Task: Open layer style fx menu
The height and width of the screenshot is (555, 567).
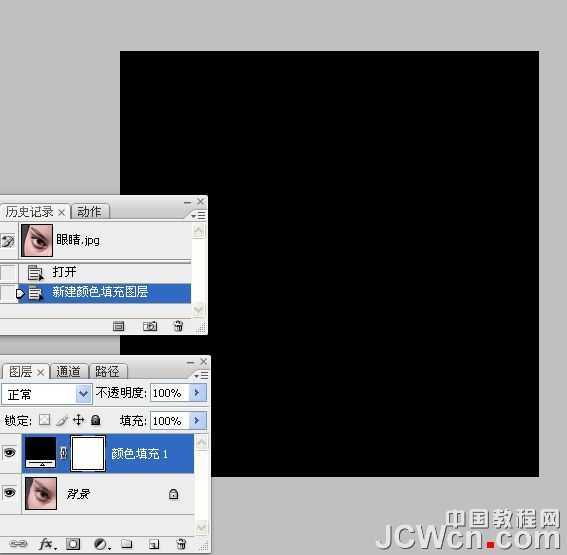Action: click(x=47, y=543)
